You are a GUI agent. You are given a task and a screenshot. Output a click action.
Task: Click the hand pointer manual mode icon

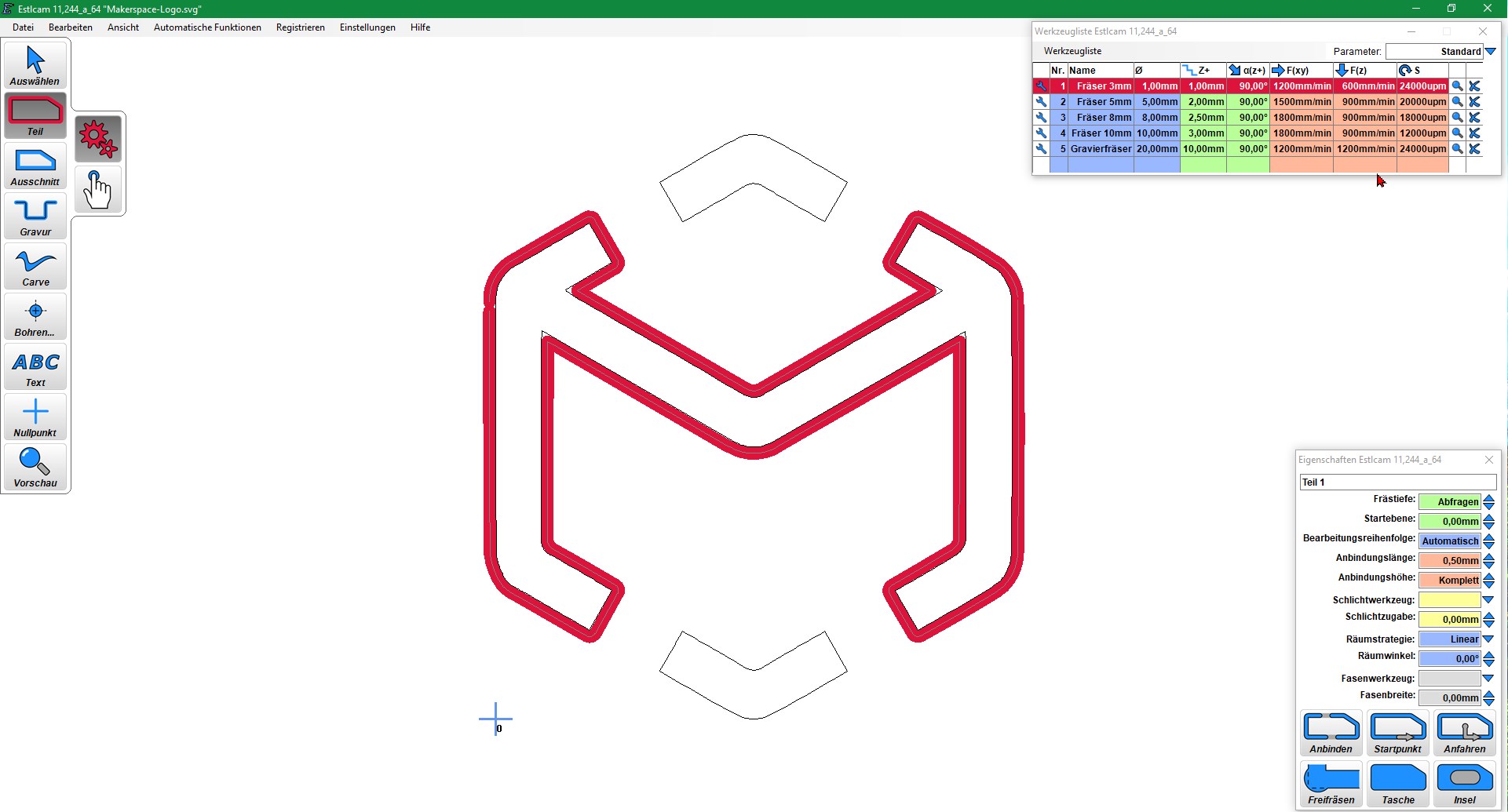coord(98,189)
